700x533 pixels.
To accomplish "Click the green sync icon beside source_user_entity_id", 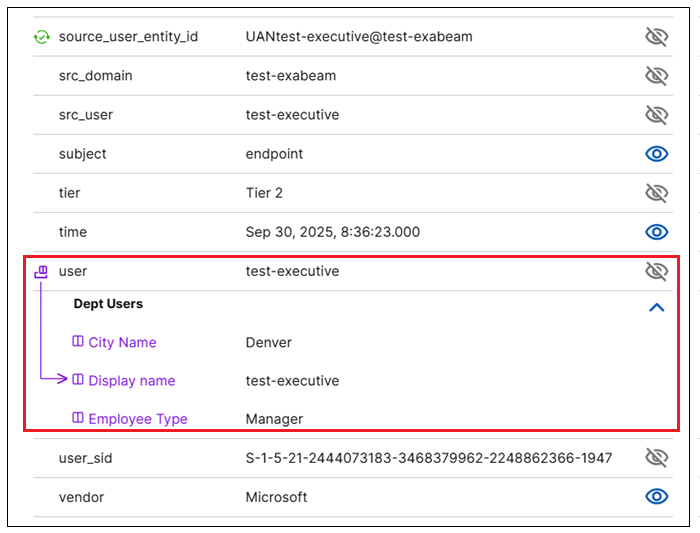I will (x=41, y=37).
